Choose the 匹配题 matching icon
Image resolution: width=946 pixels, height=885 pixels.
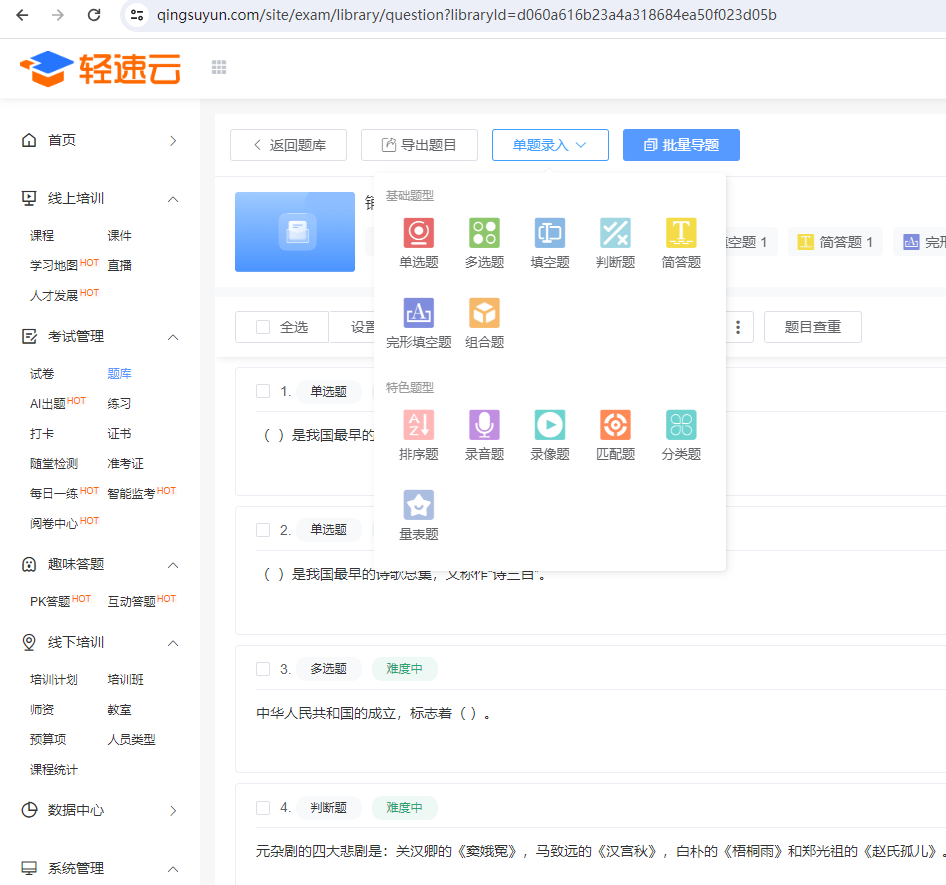point(615,425)
